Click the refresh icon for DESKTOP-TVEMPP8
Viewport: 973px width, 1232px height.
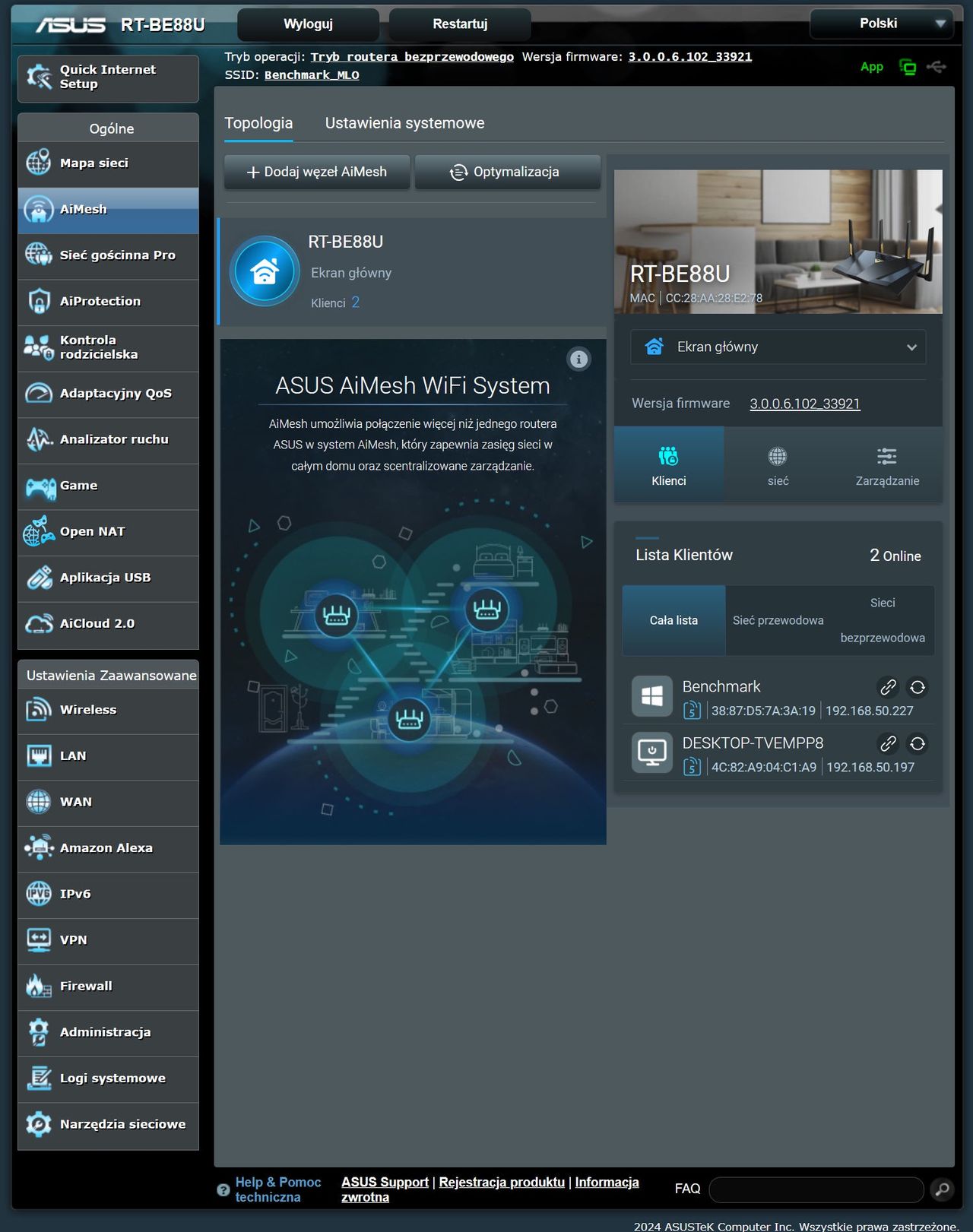(918, 743)
